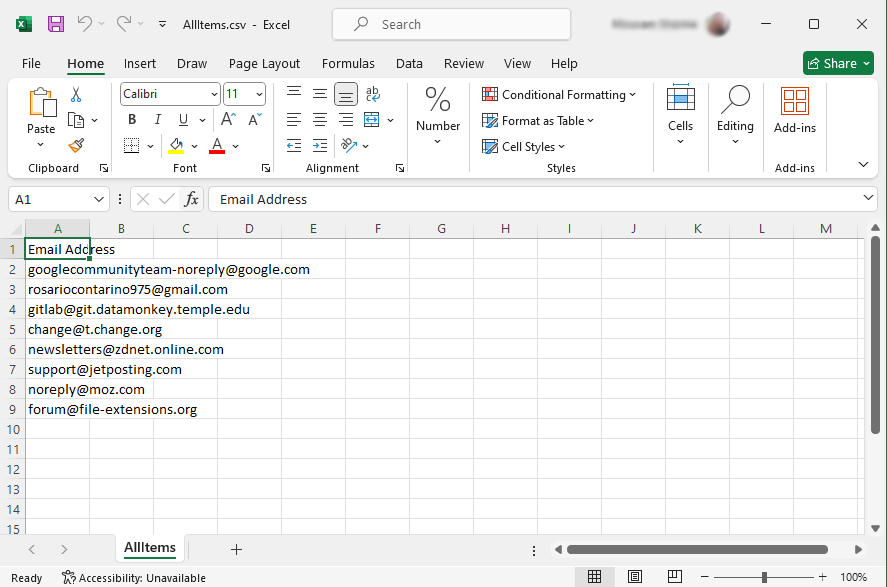Click Accessibility: Unavailable in status bar
Image resolution: width=887 pixels, height=587 pixels.
[134, 577]
